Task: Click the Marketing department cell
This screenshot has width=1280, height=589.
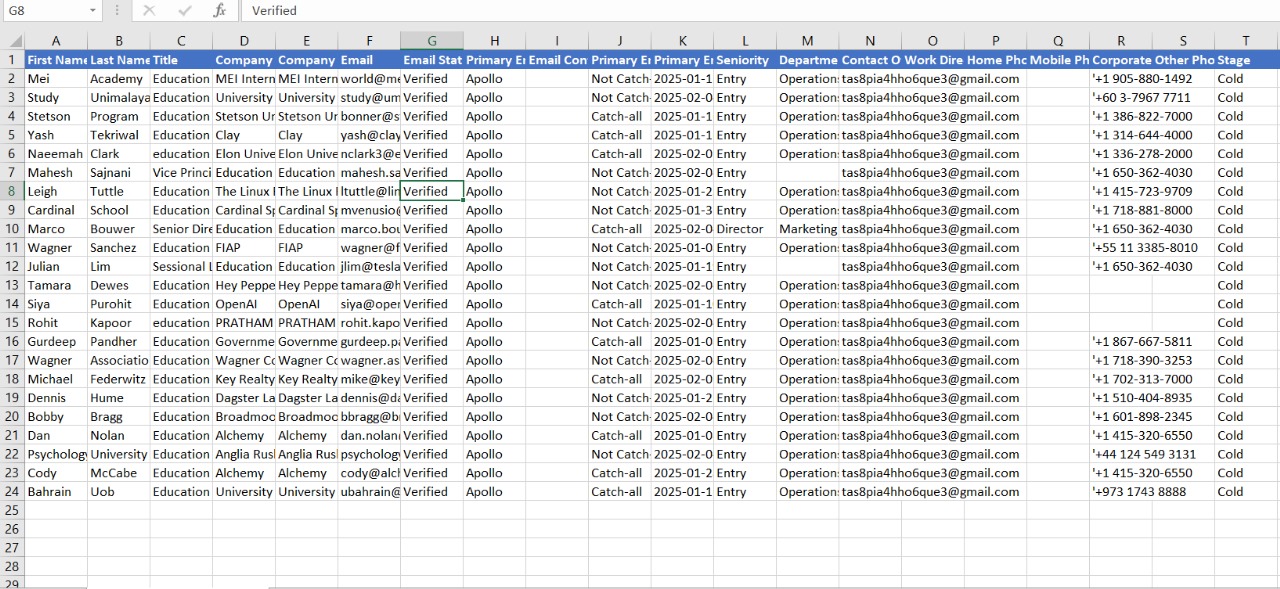Action: pos(807,229)
